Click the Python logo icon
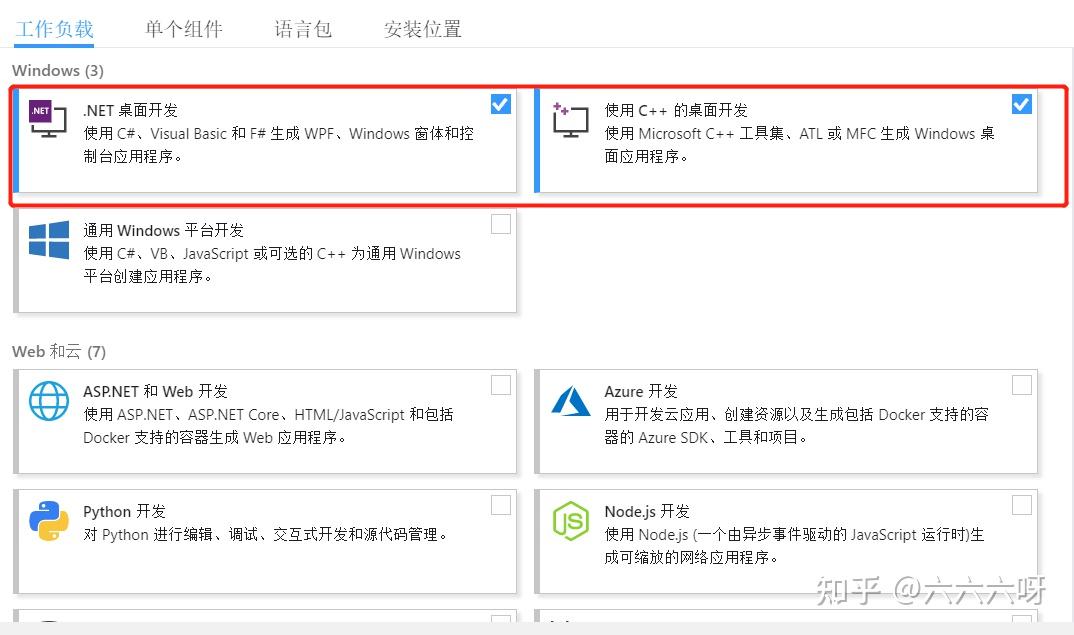 tap(49, 521)
